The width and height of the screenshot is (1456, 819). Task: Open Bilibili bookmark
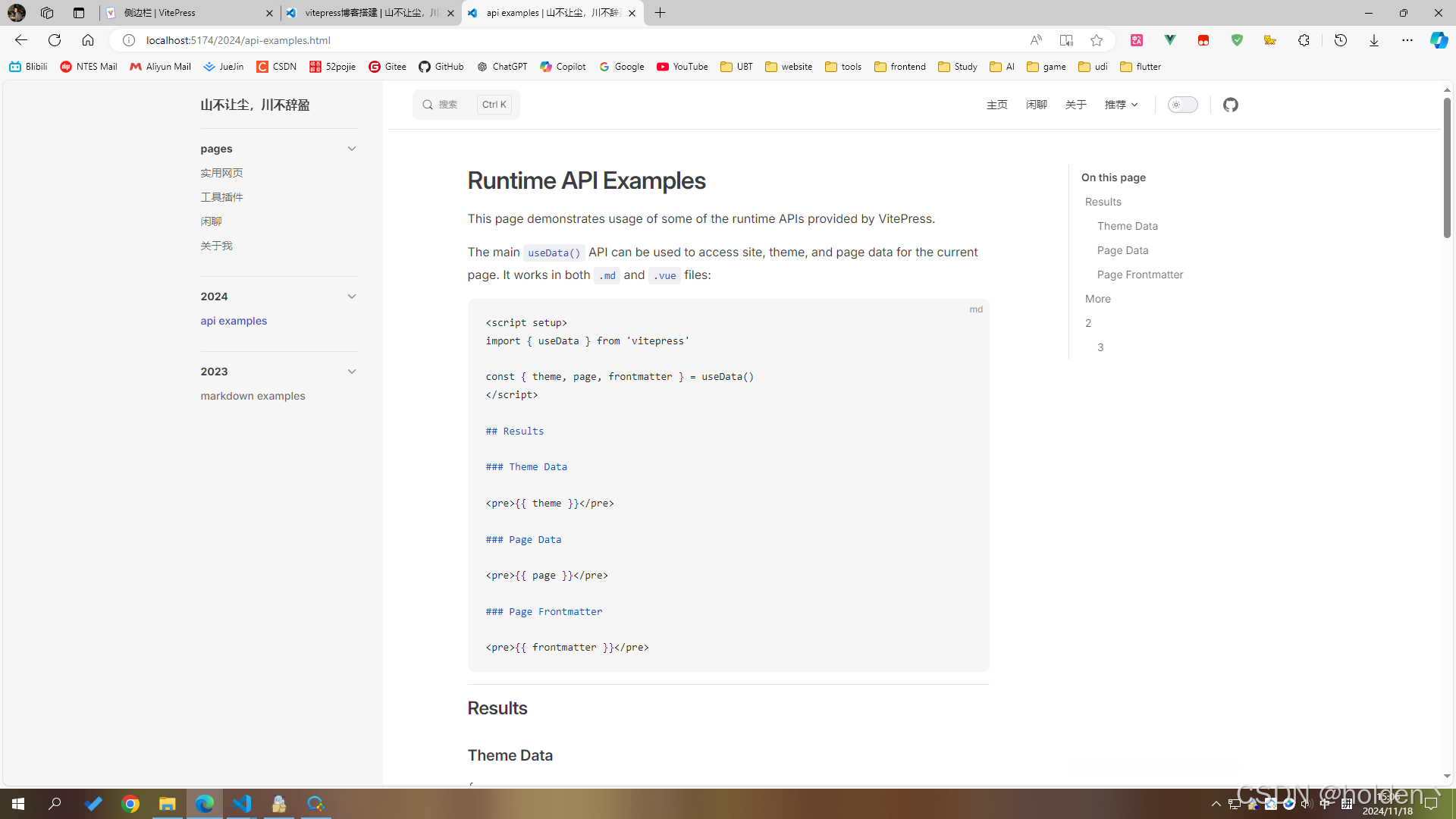[28, 67]
